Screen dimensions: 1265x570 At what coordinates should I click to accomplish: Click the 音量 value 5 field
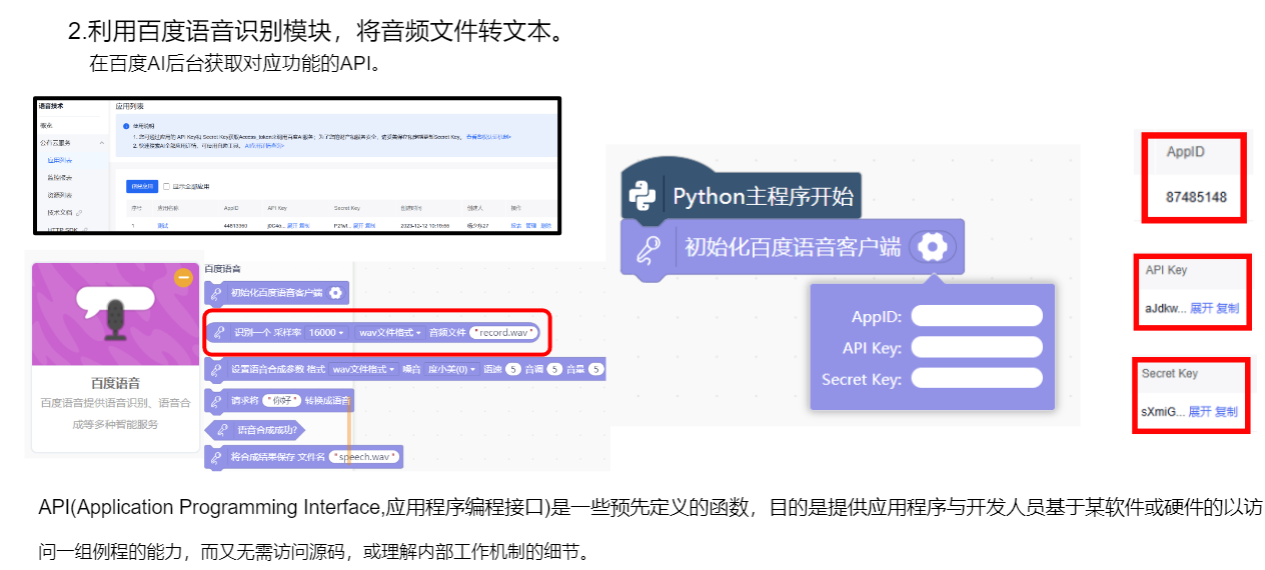click(597, 369)
